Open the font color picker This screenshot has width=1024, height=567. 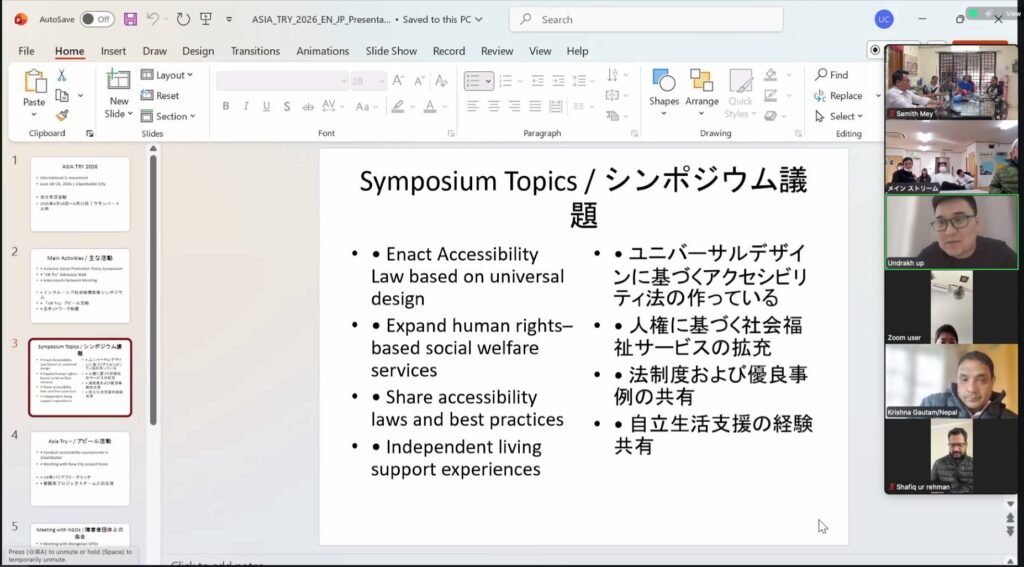[x=431, y=106]
